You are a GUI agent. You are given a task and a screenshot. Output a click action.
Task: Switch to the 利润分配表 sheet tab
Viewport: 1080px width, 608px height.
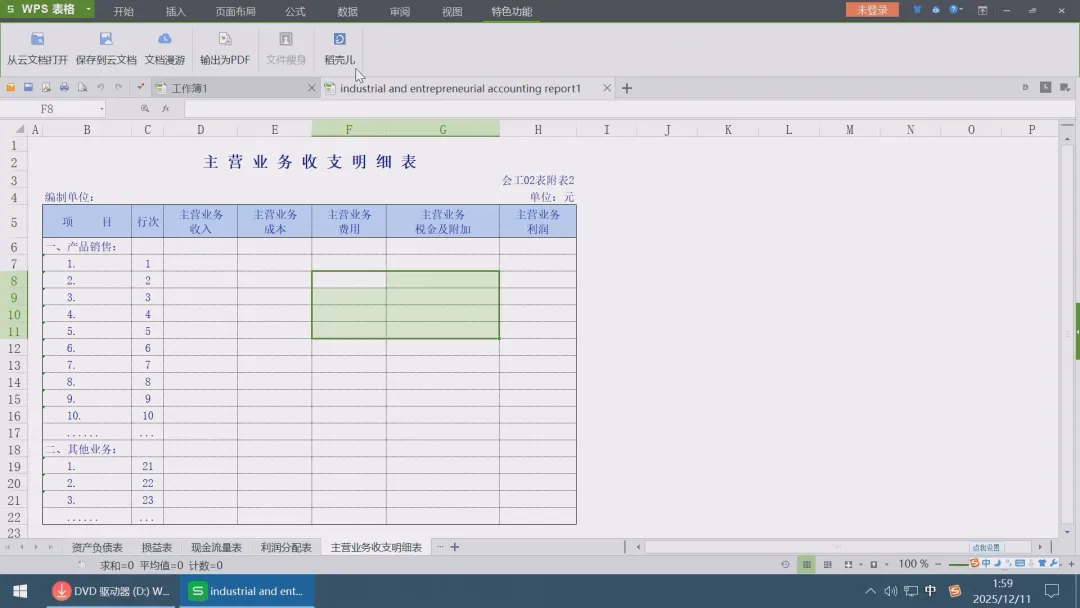[x=286, y=547]
